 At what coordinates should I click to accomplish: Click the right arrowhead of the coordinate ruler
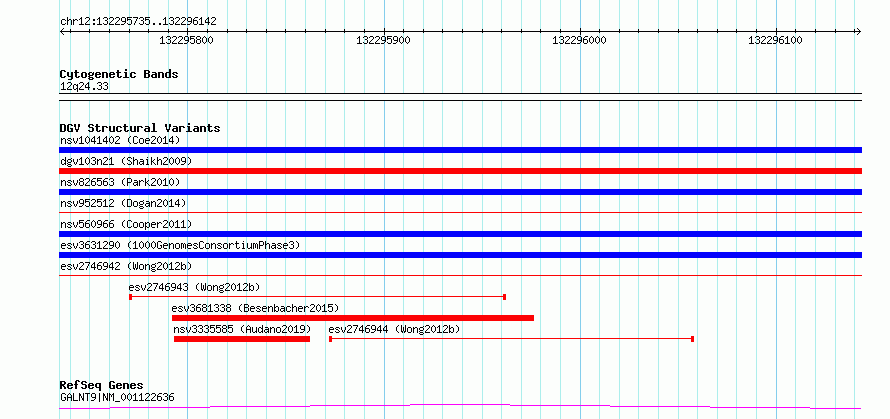(859, 31)
